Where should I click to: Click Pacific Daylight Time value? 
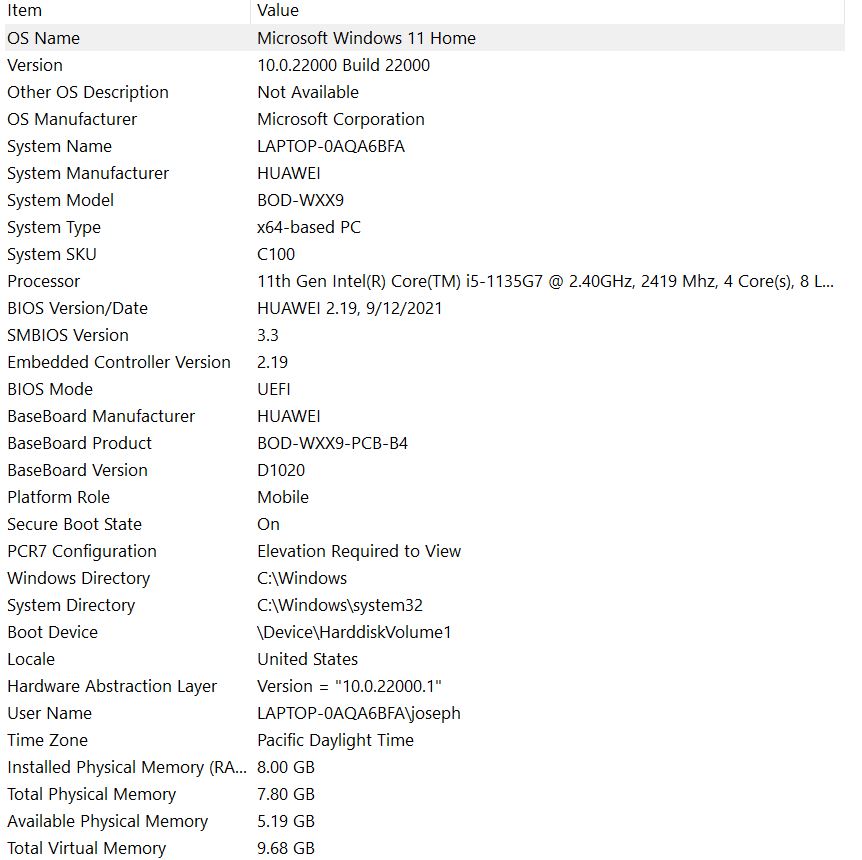coord(335,740)
